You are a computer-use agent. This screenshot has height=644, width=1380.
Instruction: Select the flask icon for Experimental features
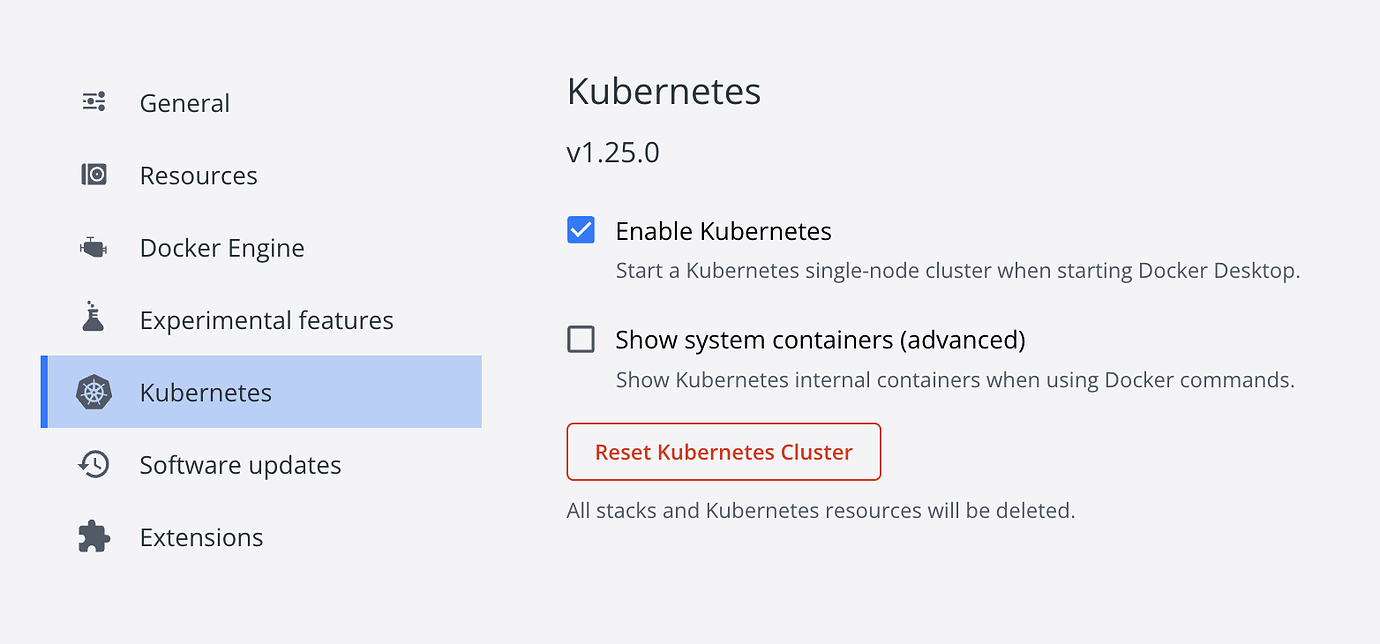[x=93, y=318]
